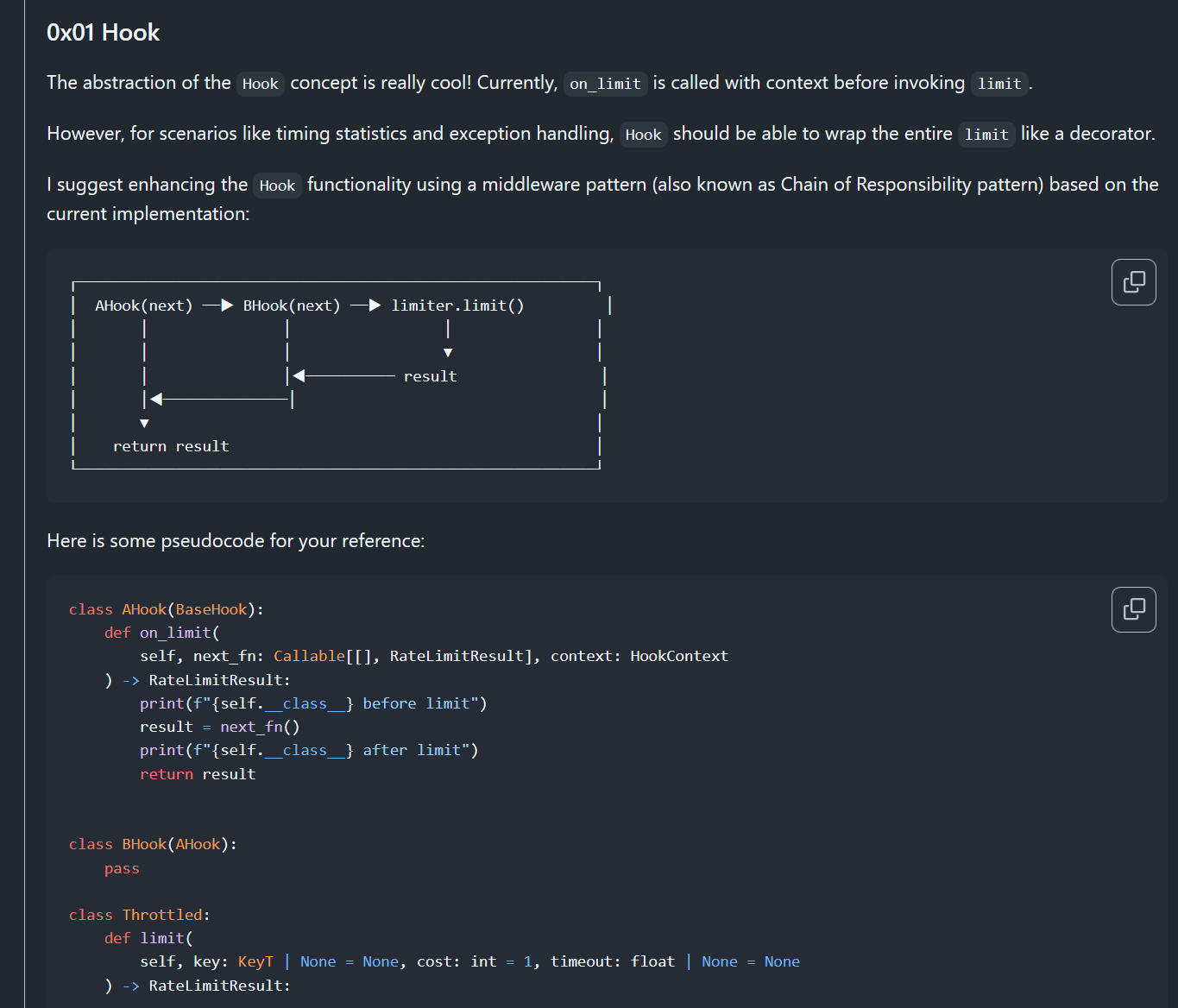The image size is (1178, 1008).
Task: Click the "pass" keyword under BHook
Action: [x=122, y=868]
